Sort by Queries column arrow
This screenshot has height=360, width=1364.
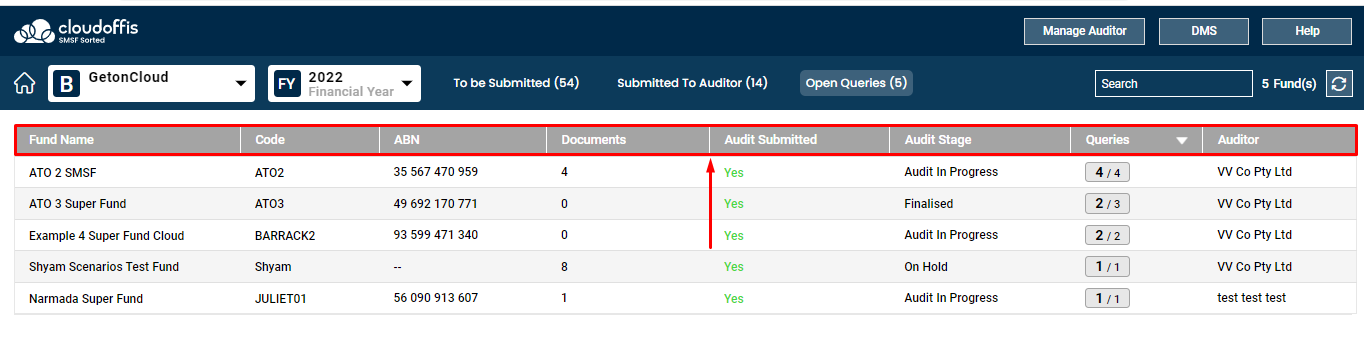click(x=1182, y=141)
